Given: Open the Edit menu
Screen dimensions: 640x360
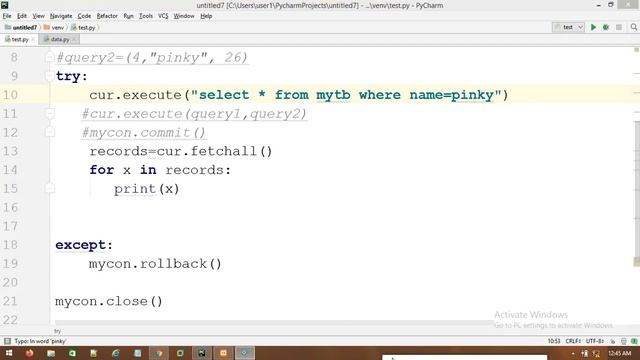Looking at the screenshot, I should [22, 16].
